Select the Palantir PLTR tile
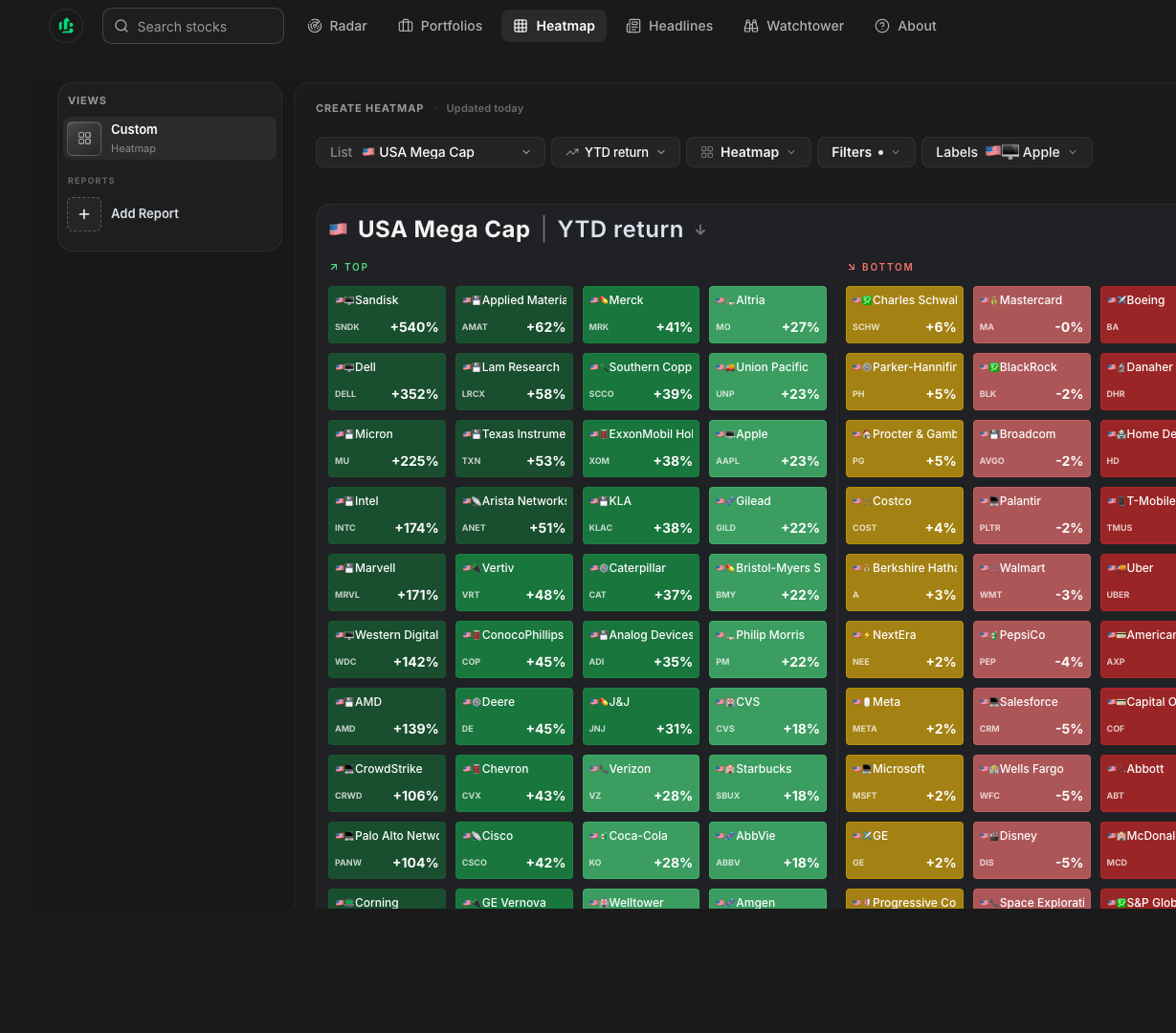Screen dimensions: 1176x1033 click(x=1032, y=515)
